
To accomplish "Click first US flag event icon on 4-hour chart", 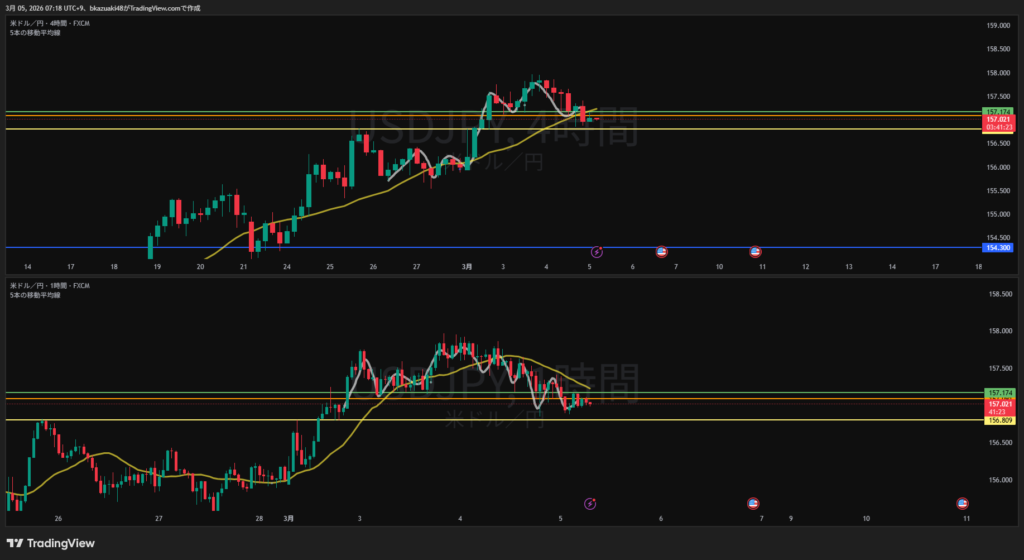I will coord(661,253).
